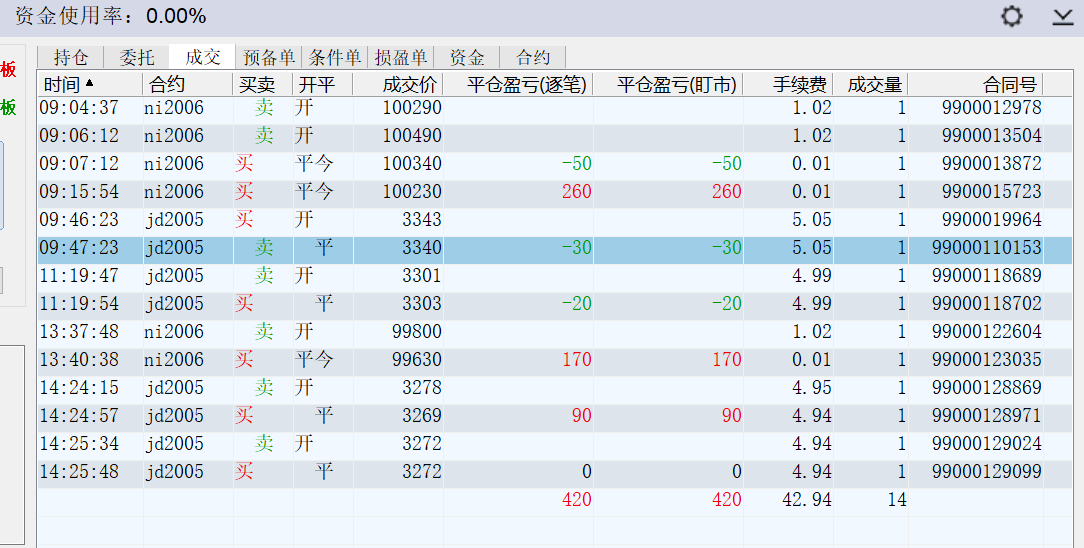Sort by 平仓盈亏(逐笔) column header

[x=518, y=84]
